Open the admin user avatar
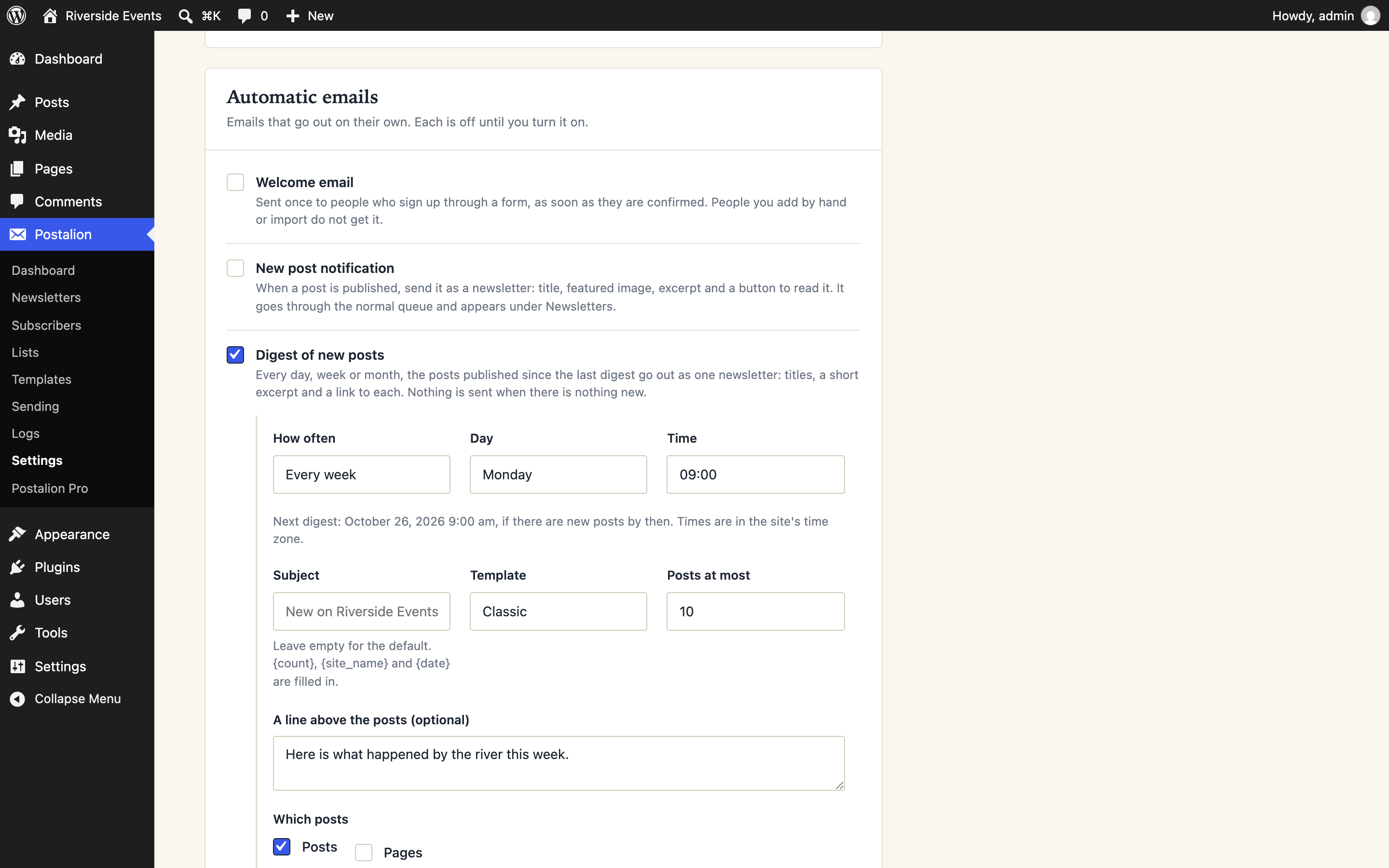1389x868 pixels. (1370, 15)
